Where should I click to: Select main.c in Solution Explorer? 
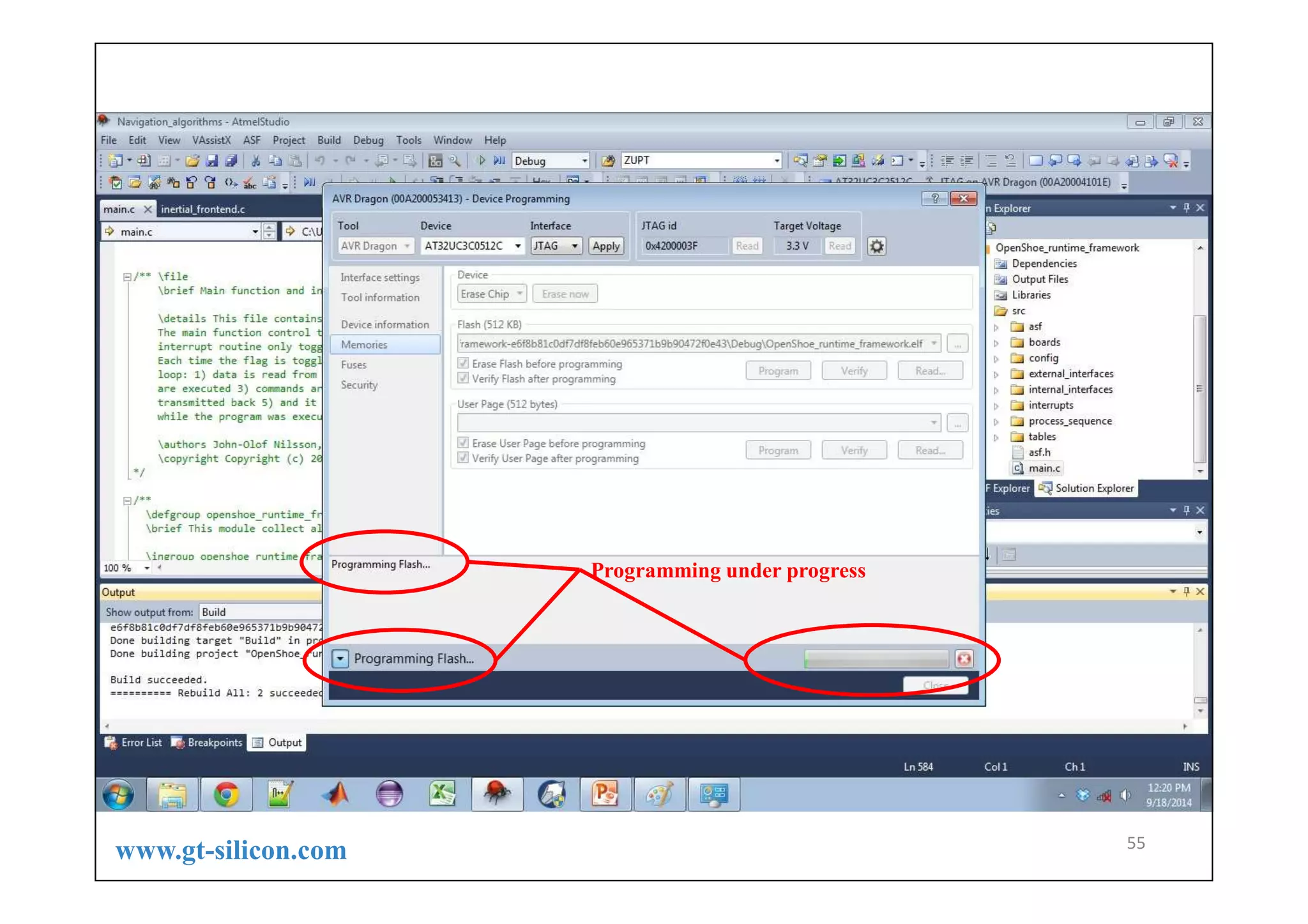pos(1044,468)
